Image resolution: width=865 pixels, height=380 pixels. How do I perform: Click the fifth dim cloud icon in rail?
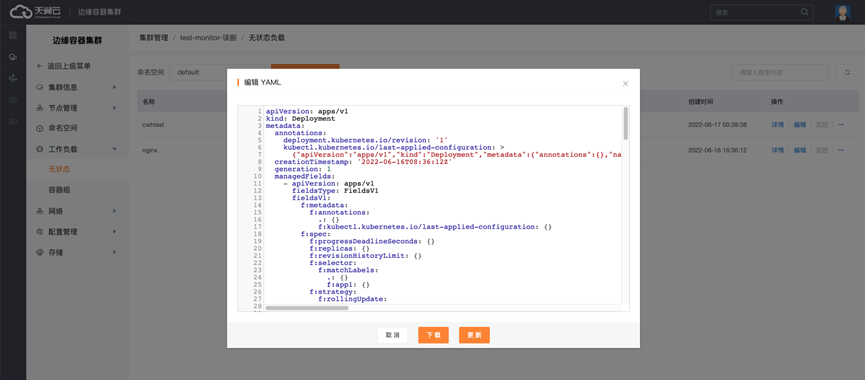tap(13, 122)
